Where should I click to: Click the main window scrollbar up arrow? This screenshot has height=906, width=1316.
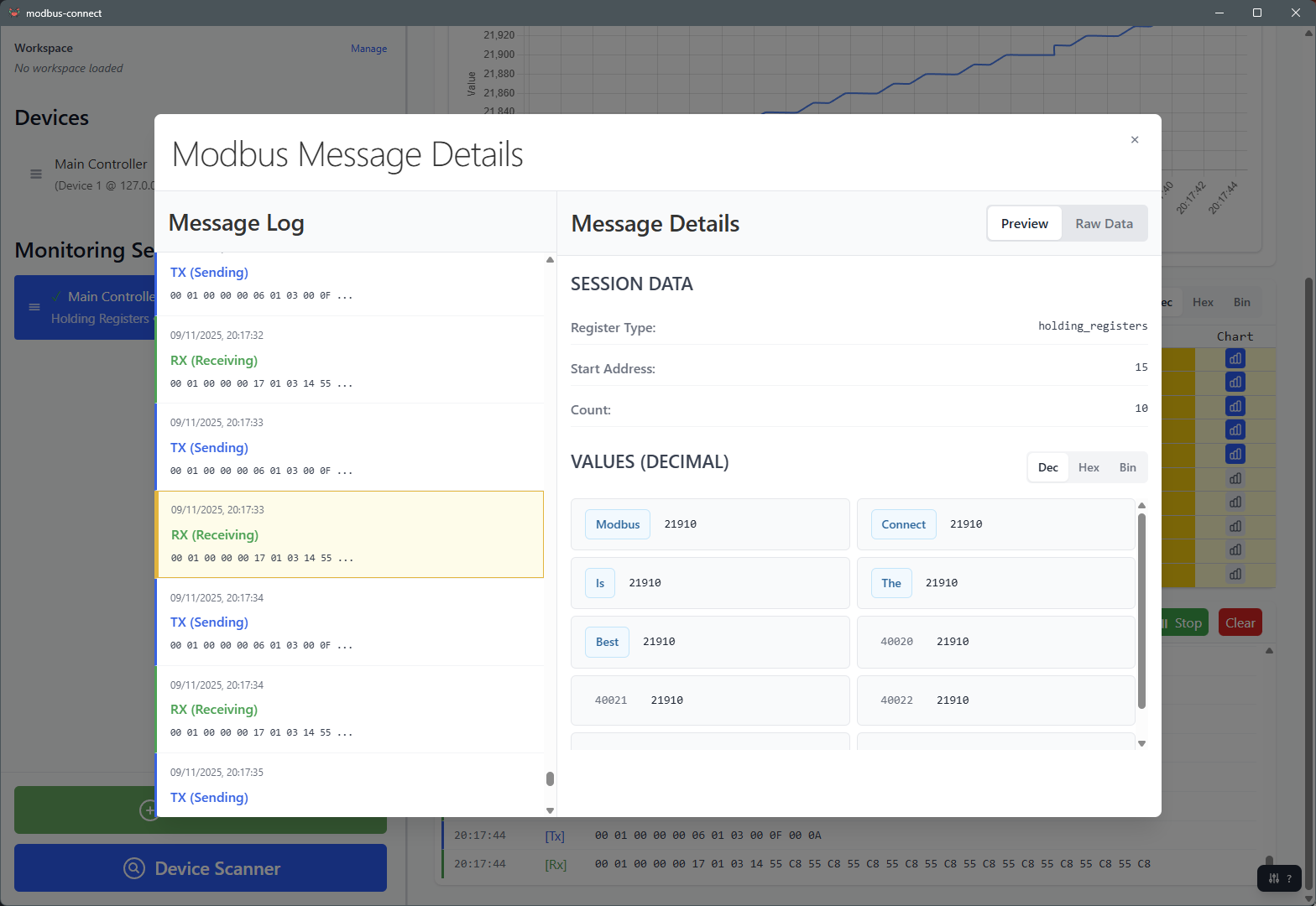point(1308,33)
